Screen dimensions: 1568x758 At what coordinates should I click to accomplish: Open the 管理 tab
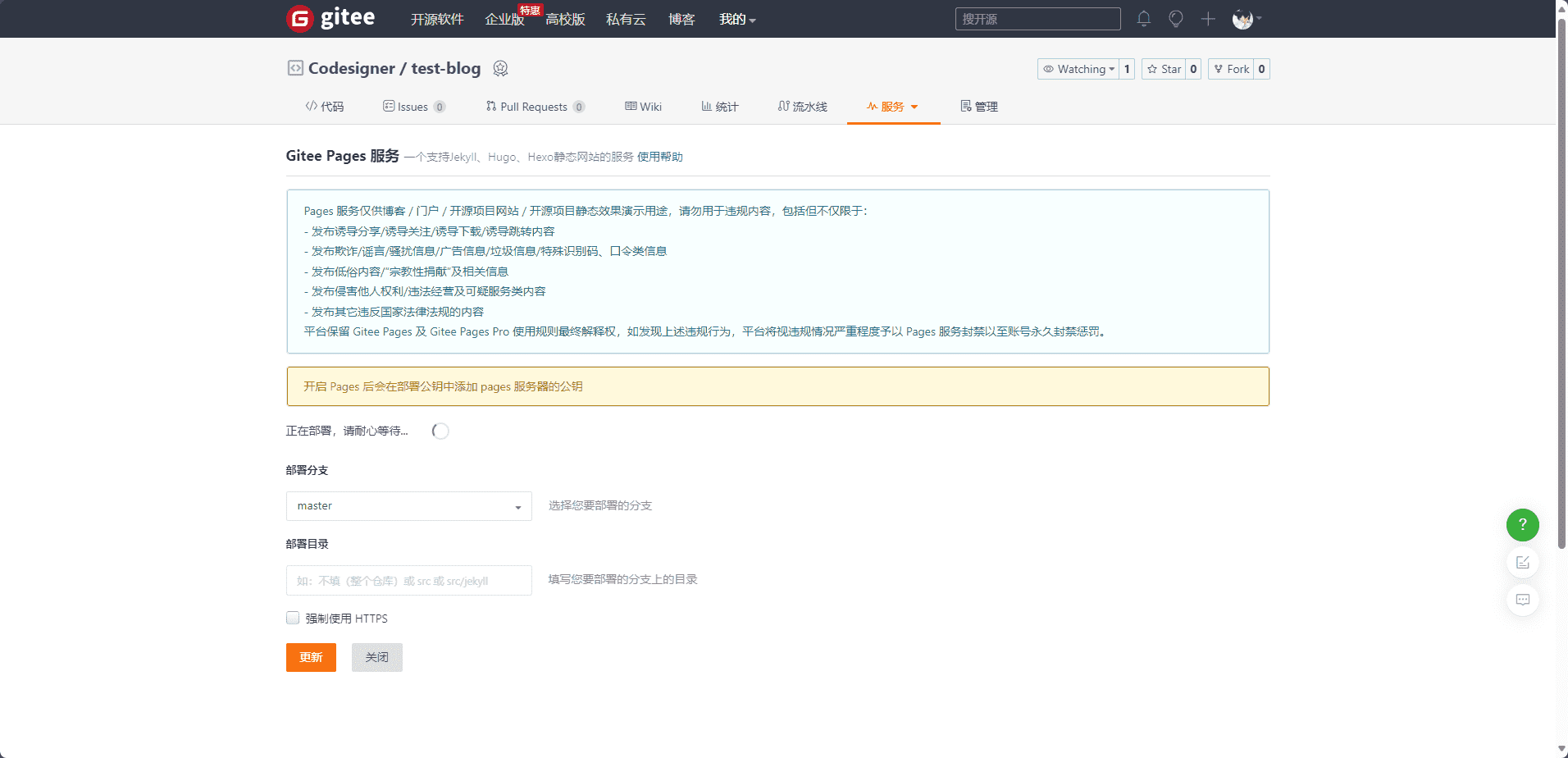tap(979, 107)
